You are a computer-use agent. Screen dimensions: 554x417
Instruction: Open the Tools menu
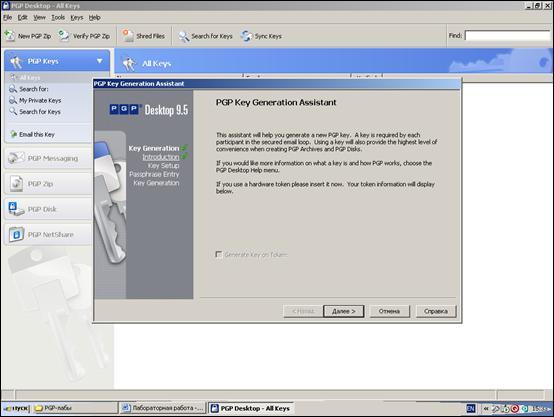pos(58,17)
